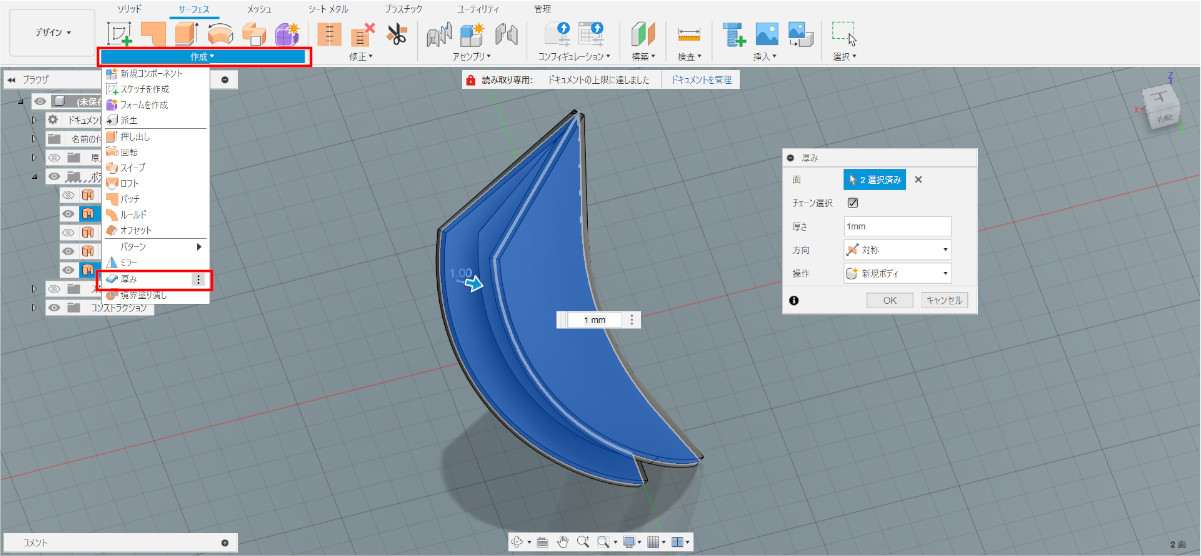The width and height of the screenshot is (1201, 556).
Task: Collapse the ボディ folder in browser
Action: click(x=33, y=177)
